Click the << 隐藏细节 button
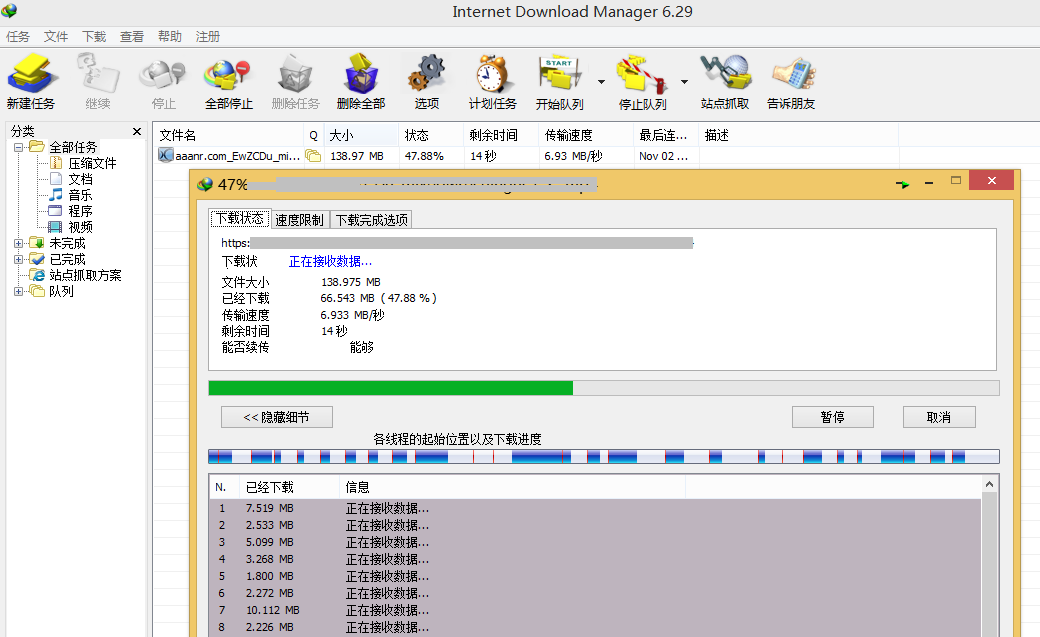The height and width of the screenshot is (637, 1040). click(x=277, y=417)
